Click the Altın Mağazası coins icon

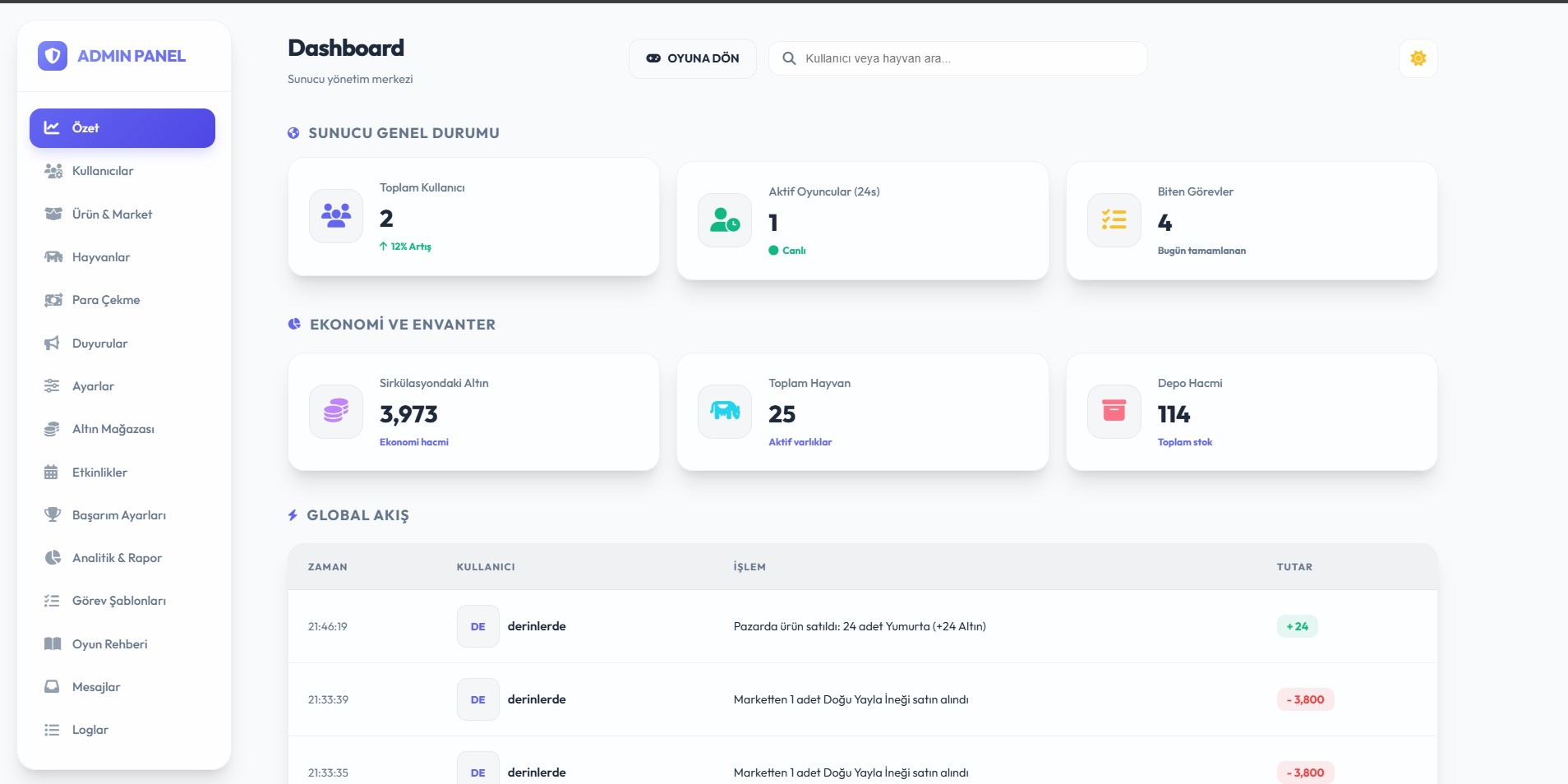(x=53, y=429)
